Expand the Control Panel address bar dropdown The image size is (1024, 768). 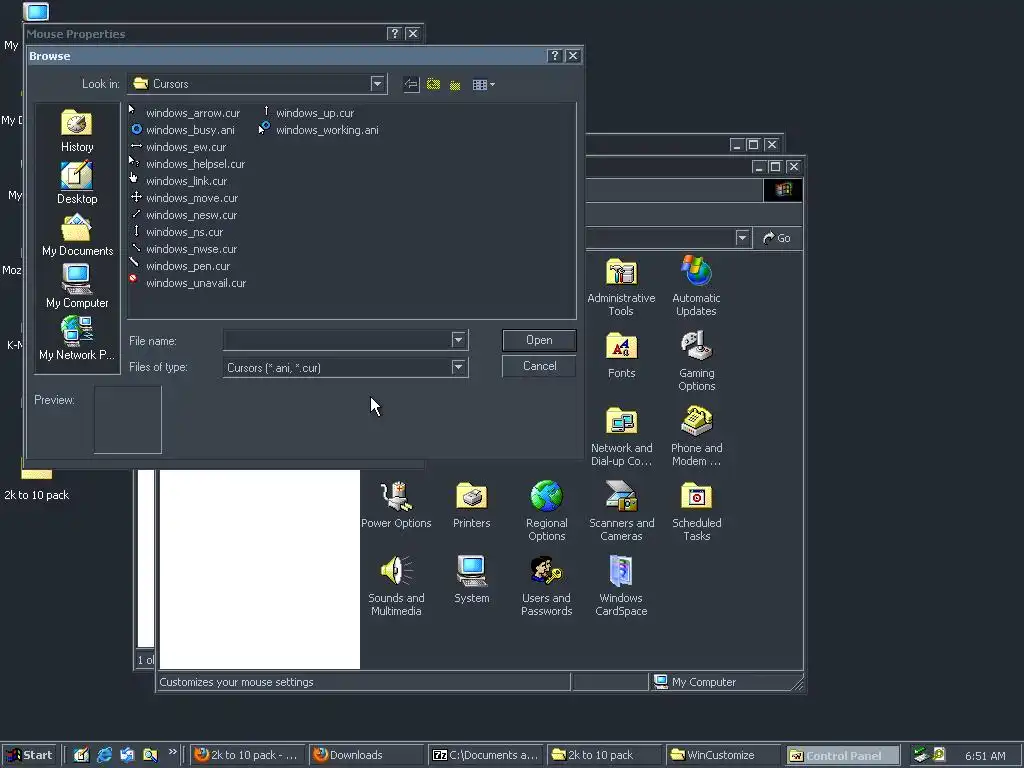742,238
